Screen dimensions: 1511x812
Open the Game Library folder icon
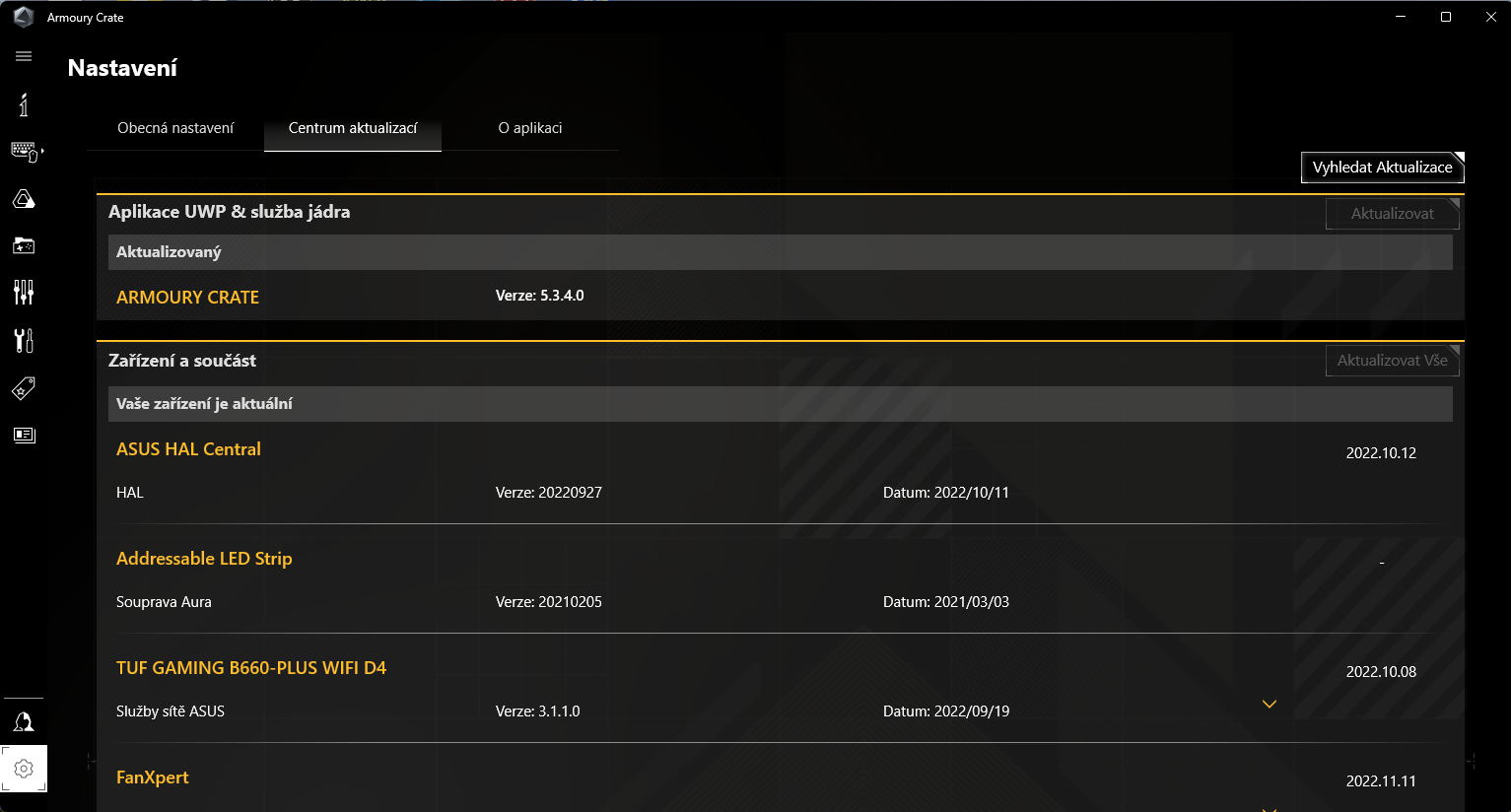[x=24, y=245]
